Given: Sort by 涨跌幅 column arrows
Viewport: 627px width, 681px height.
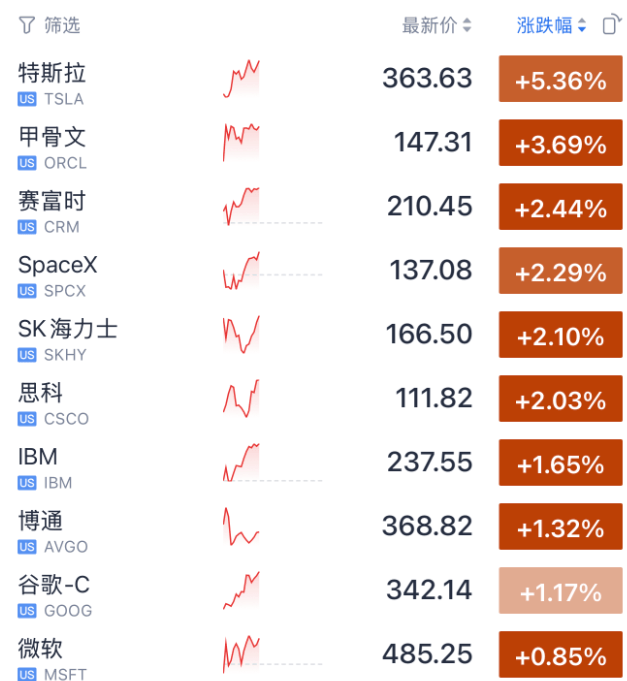Looking at the screenshot, I should tap(582, 25).
